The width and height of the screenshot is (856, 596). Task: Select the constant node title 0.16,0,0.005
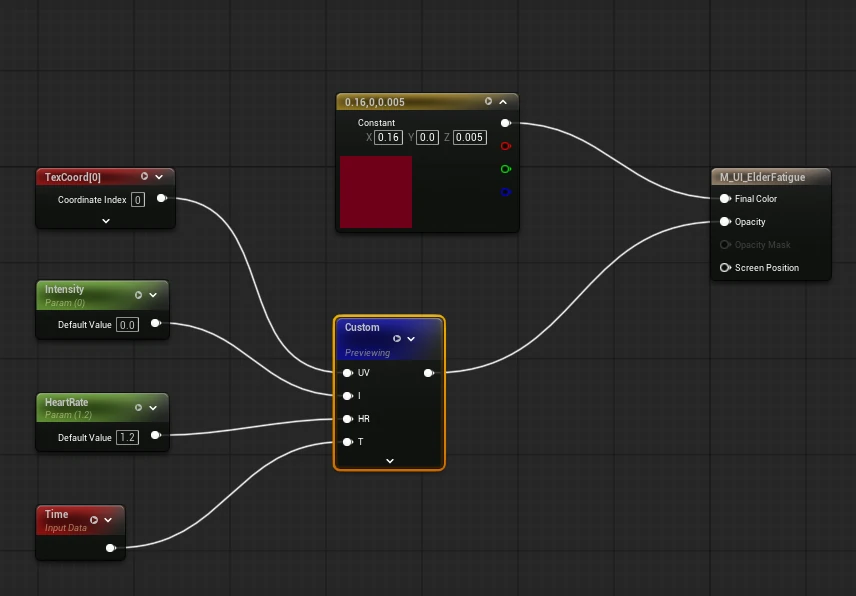[374, 102]
